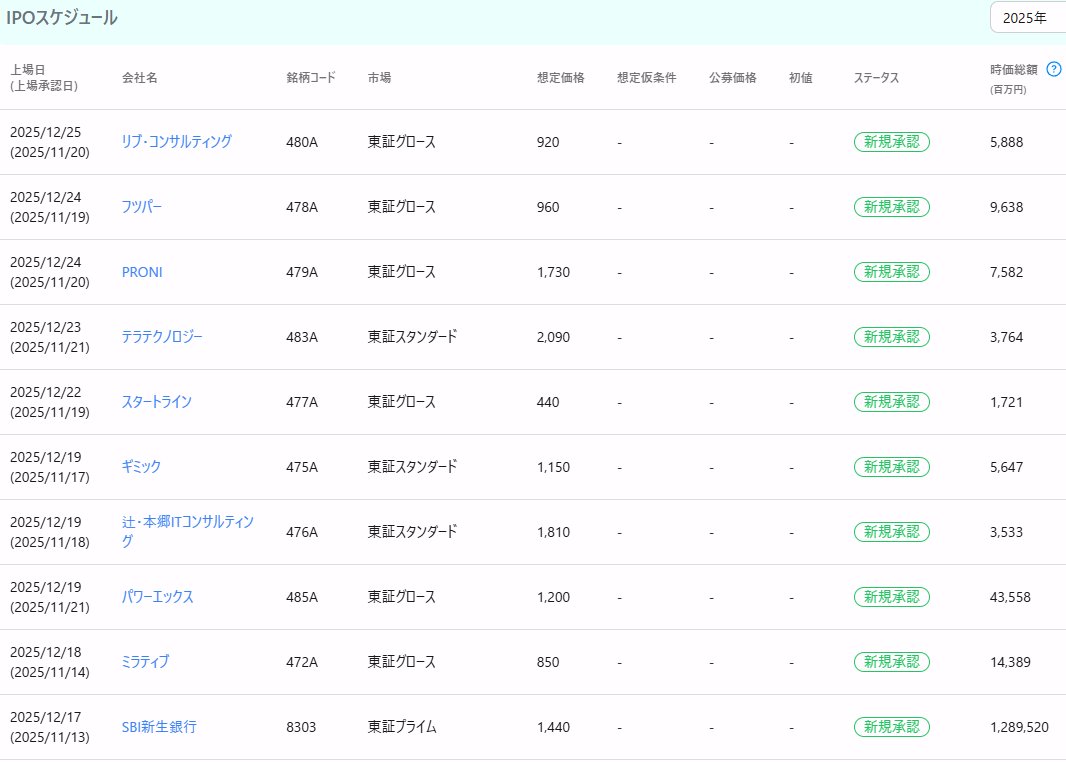Click 新規承認 badge in スタートライン row

click(x=892, y=402)
